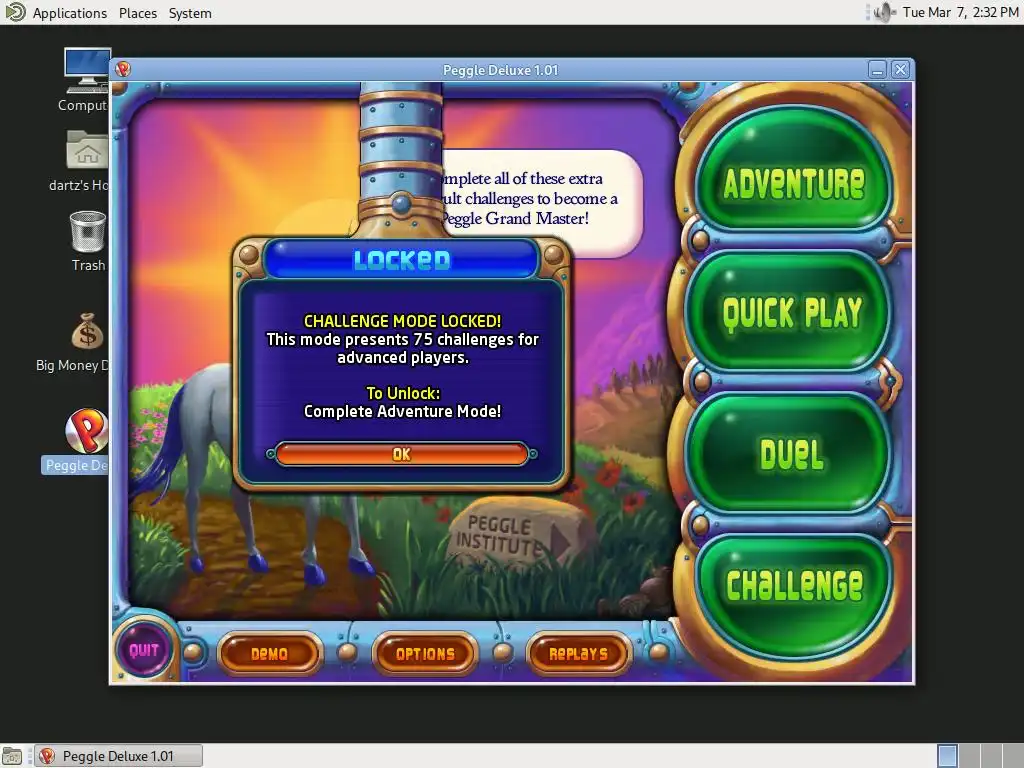Open the Places menu
Image resolution: width=1024 pixels, height=768 pixels.
click(138, 13)
